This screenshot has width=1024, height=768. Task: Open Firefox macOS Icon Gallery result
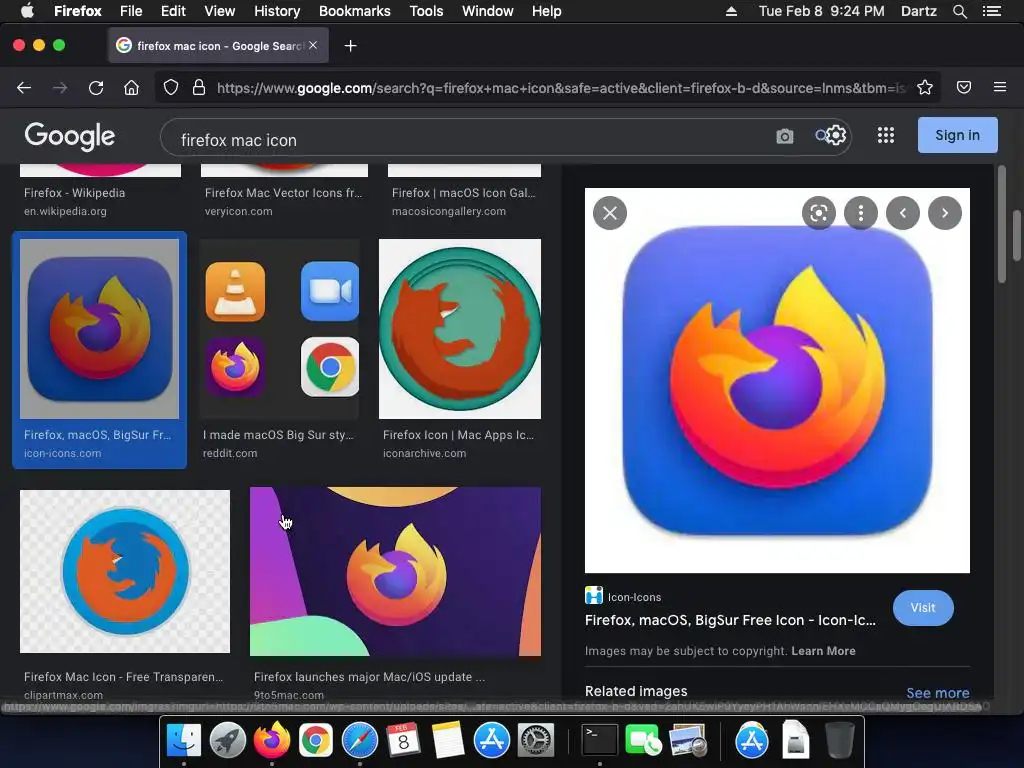coord(464,193)
